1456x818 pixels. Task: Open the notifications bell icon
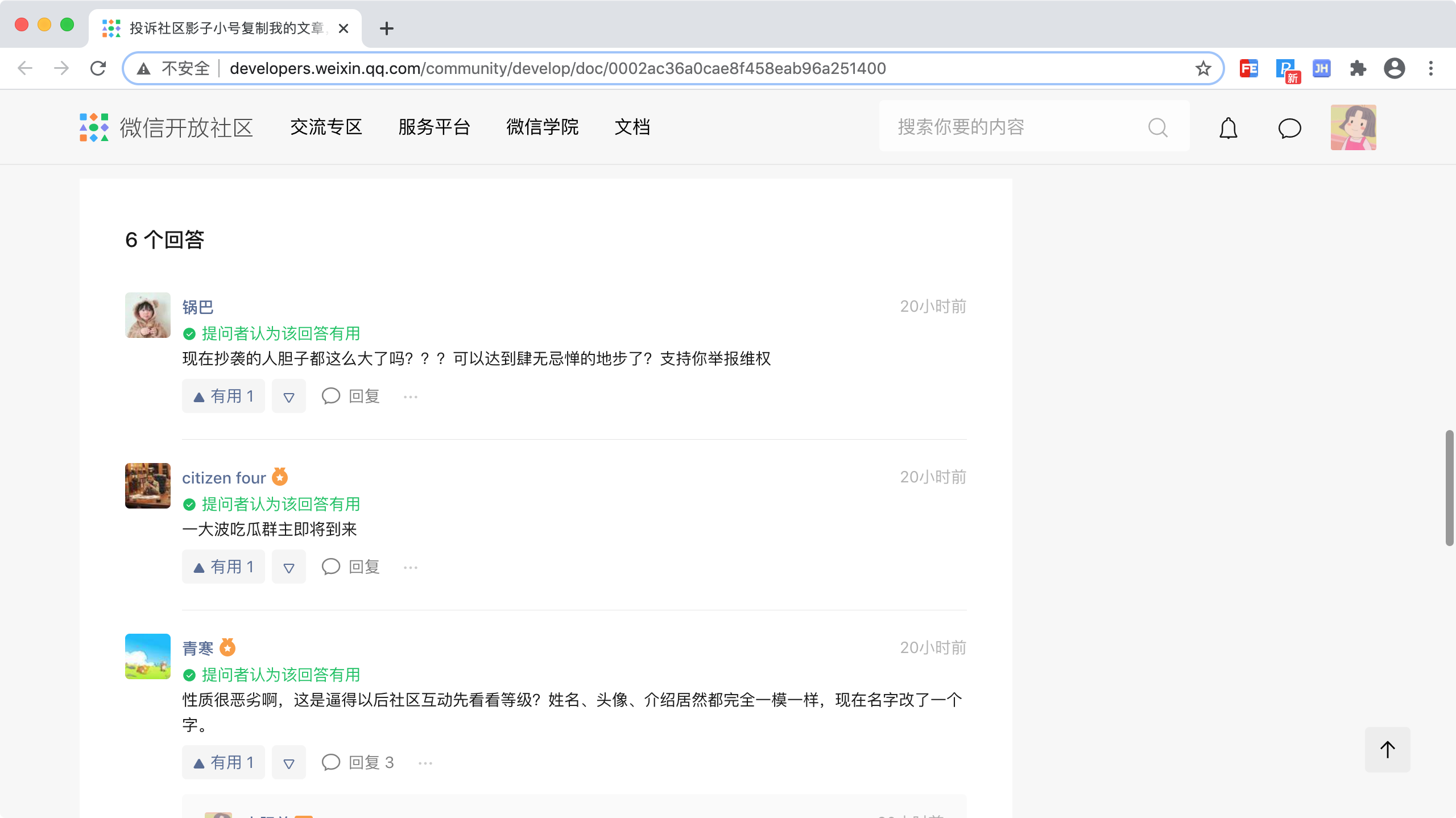pyautogui.click(x=1228, y=128)
